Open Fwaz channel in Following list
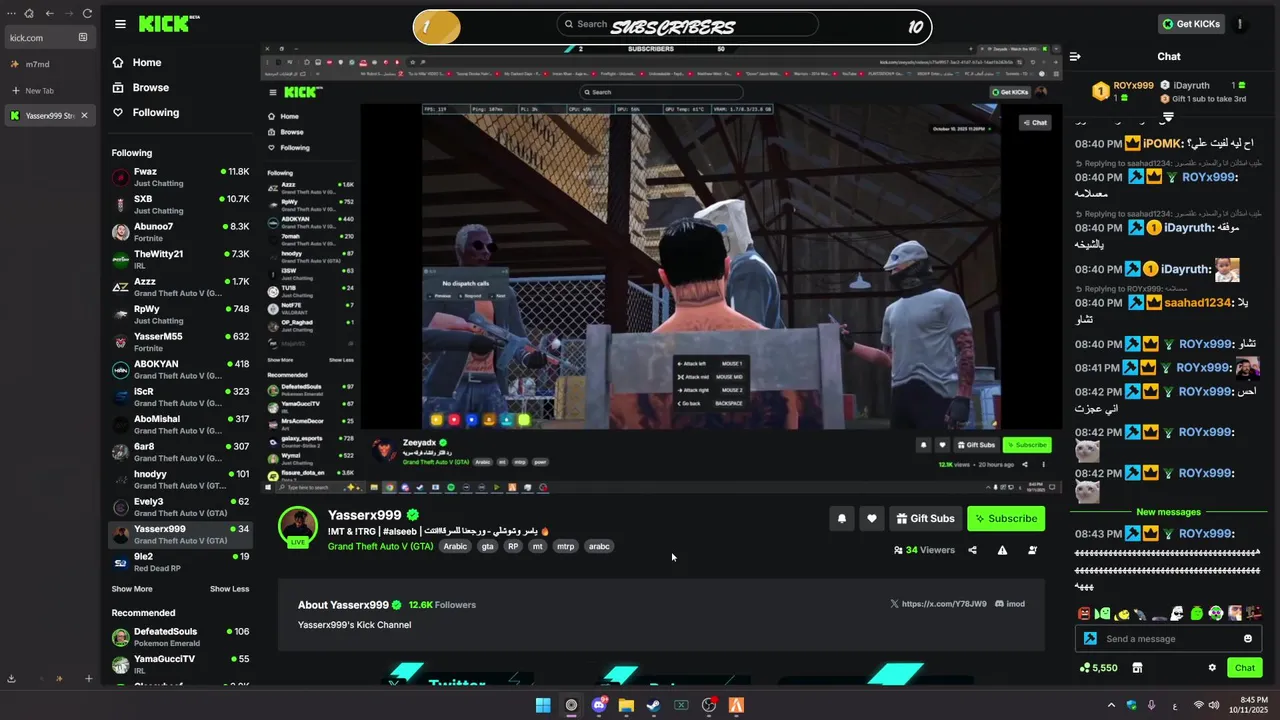This screenshot has height=720, width=1280. click(180, 177)
